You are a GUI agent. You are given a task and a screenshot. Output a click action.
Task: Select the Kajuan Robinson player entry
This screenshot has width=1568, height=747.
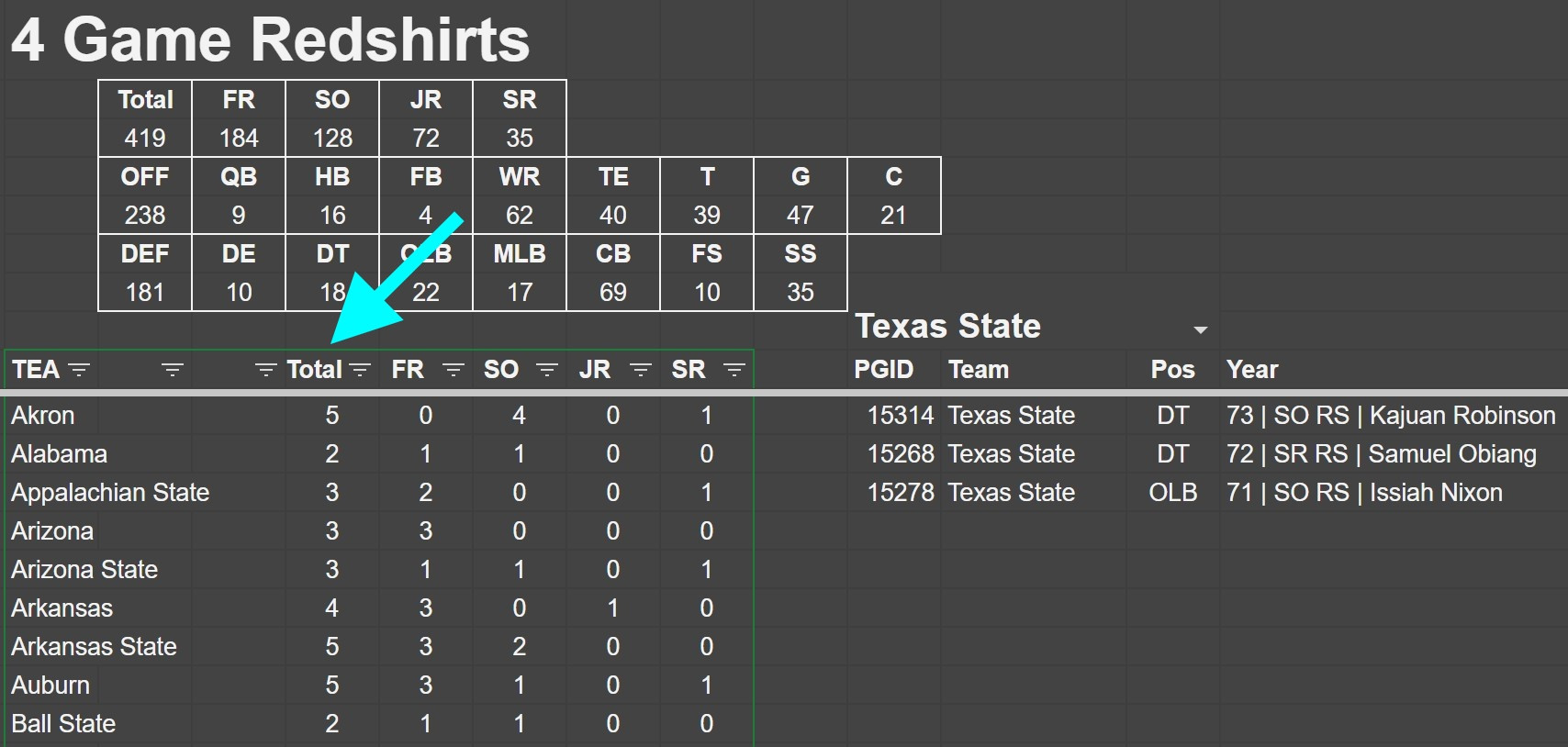(x=1390, y=416)
